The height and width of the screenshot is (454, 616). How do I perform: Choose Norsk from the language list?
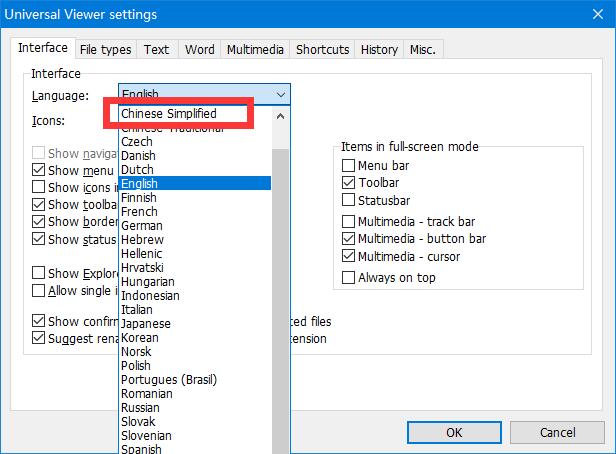pyautogui.click(x=195, y=351)
